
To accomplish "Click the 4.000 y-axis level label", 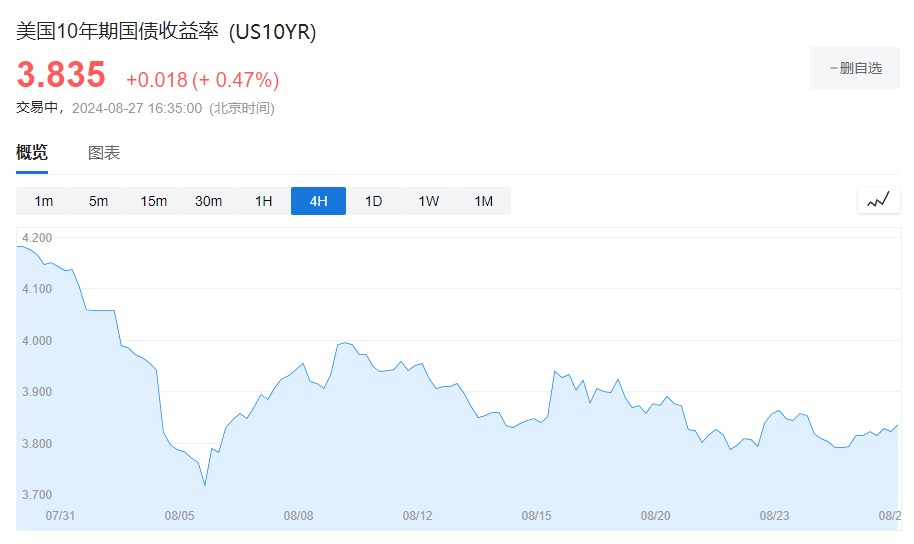I will (36, 341).
